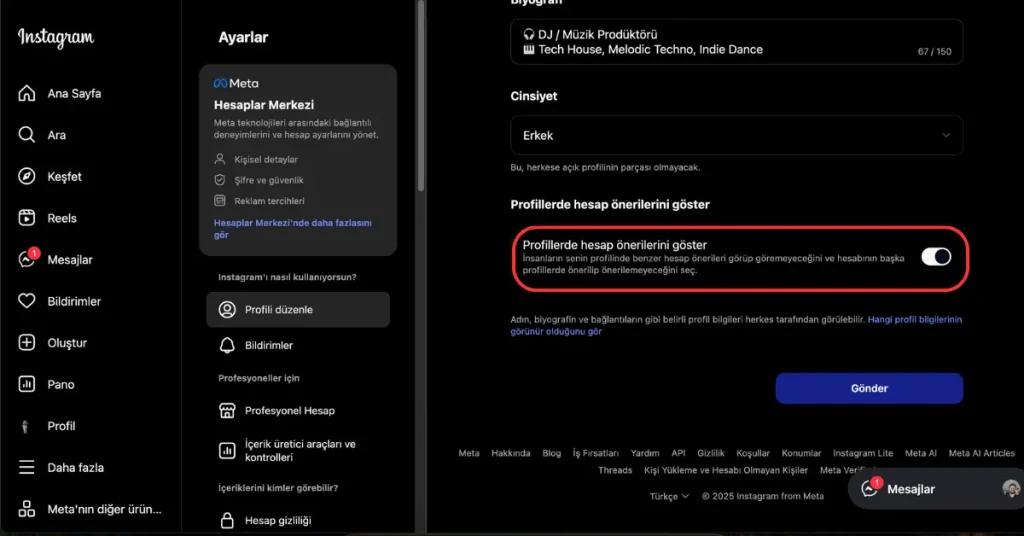Open Ana Sayfa home icon

coord(27,93)
